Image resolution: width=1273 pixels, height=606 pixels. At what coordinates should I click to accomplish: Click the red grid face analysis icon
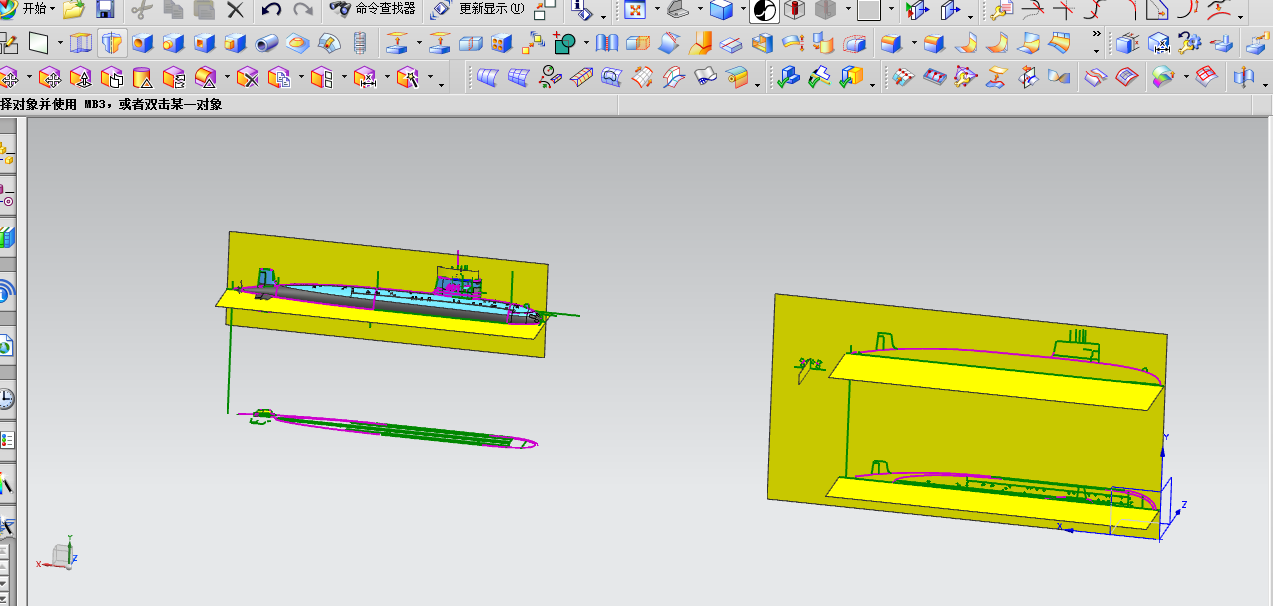[x=1208, y=77]
